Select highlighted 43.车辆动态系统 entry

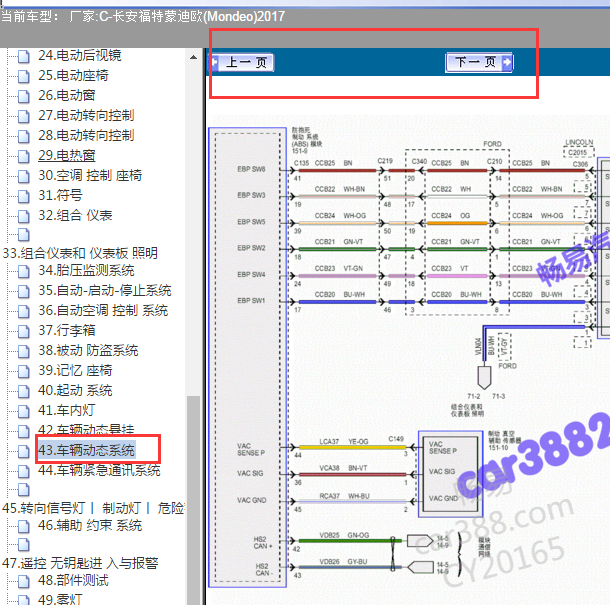click(x=87, y=450)
